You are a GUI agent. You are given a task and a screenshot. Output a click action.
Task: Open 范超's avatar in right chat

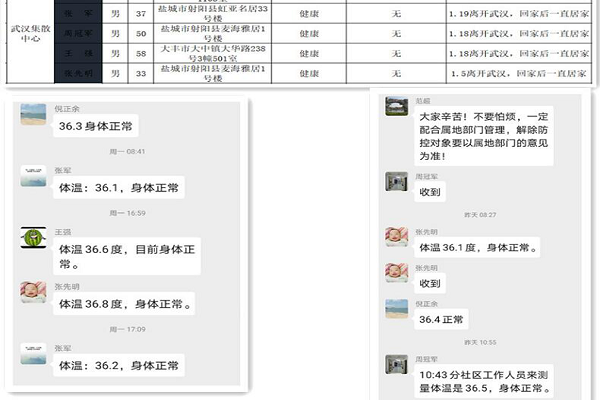click(x=396, y=108)
